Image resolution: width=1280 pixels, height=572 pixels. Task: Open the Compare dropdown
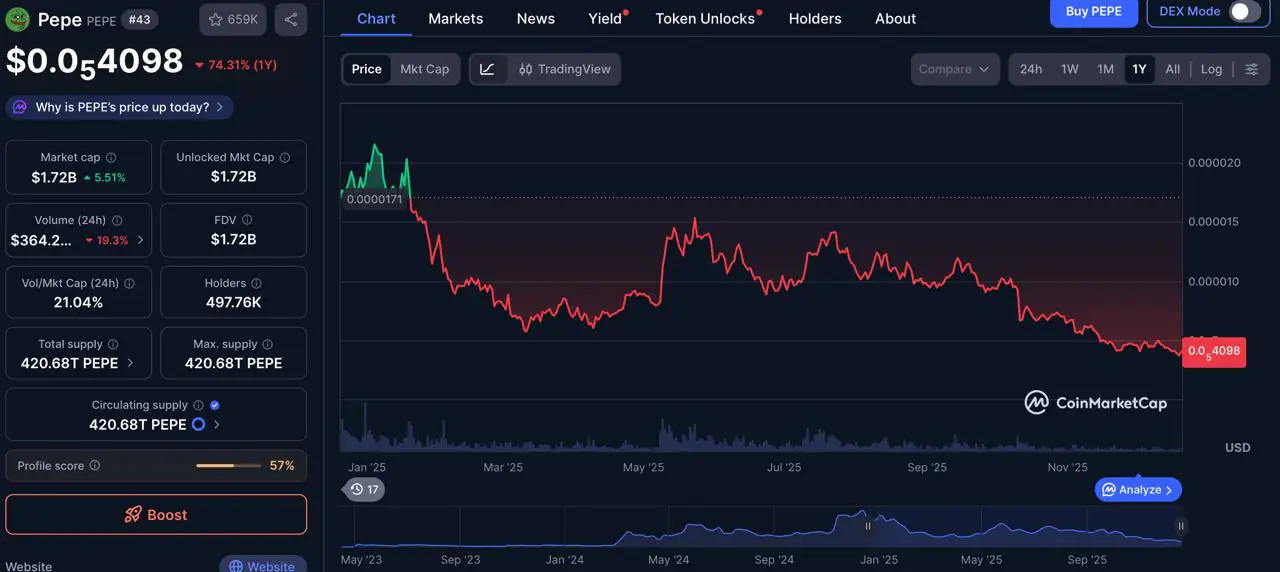pos(954,69)
